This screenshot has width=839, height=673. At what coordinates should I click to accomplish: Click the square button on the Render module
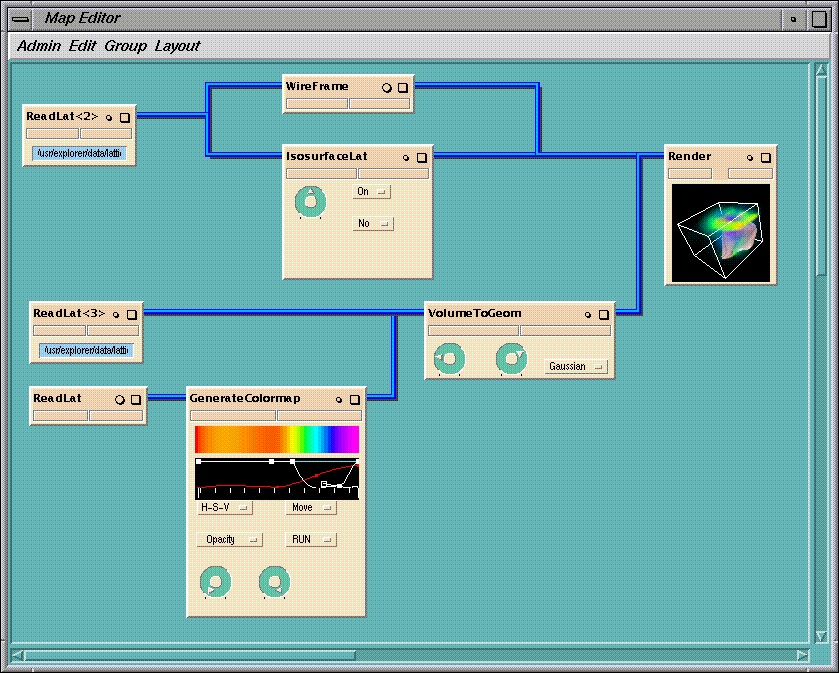point(766,157)
